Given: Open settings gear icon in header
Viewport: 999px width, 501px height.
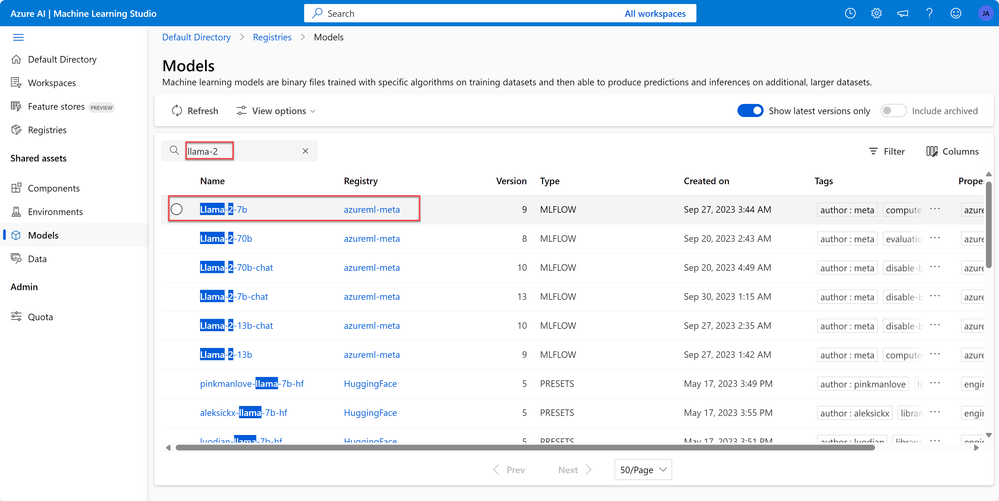Looking at the screenshot, I should click(x=877, y=13).
